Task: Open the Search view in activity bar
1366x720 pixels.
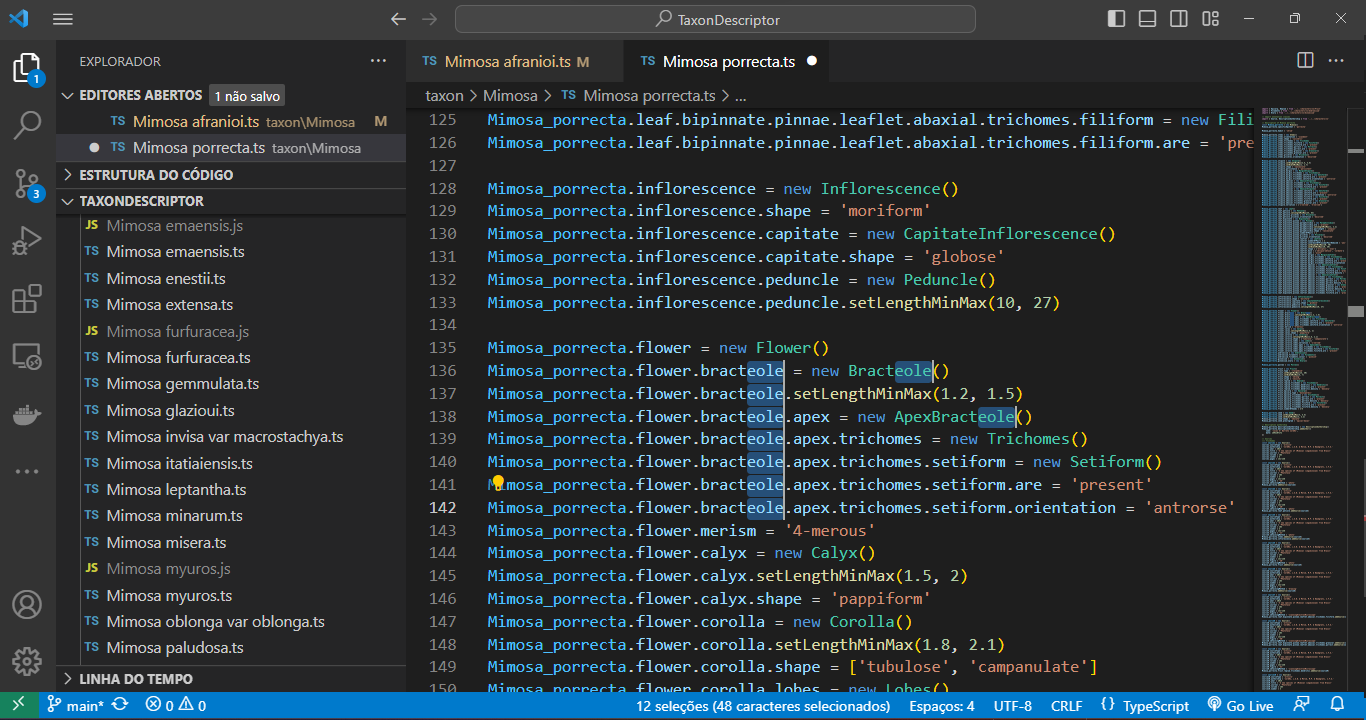Action: pyautogui.click(x=27, y=125)
